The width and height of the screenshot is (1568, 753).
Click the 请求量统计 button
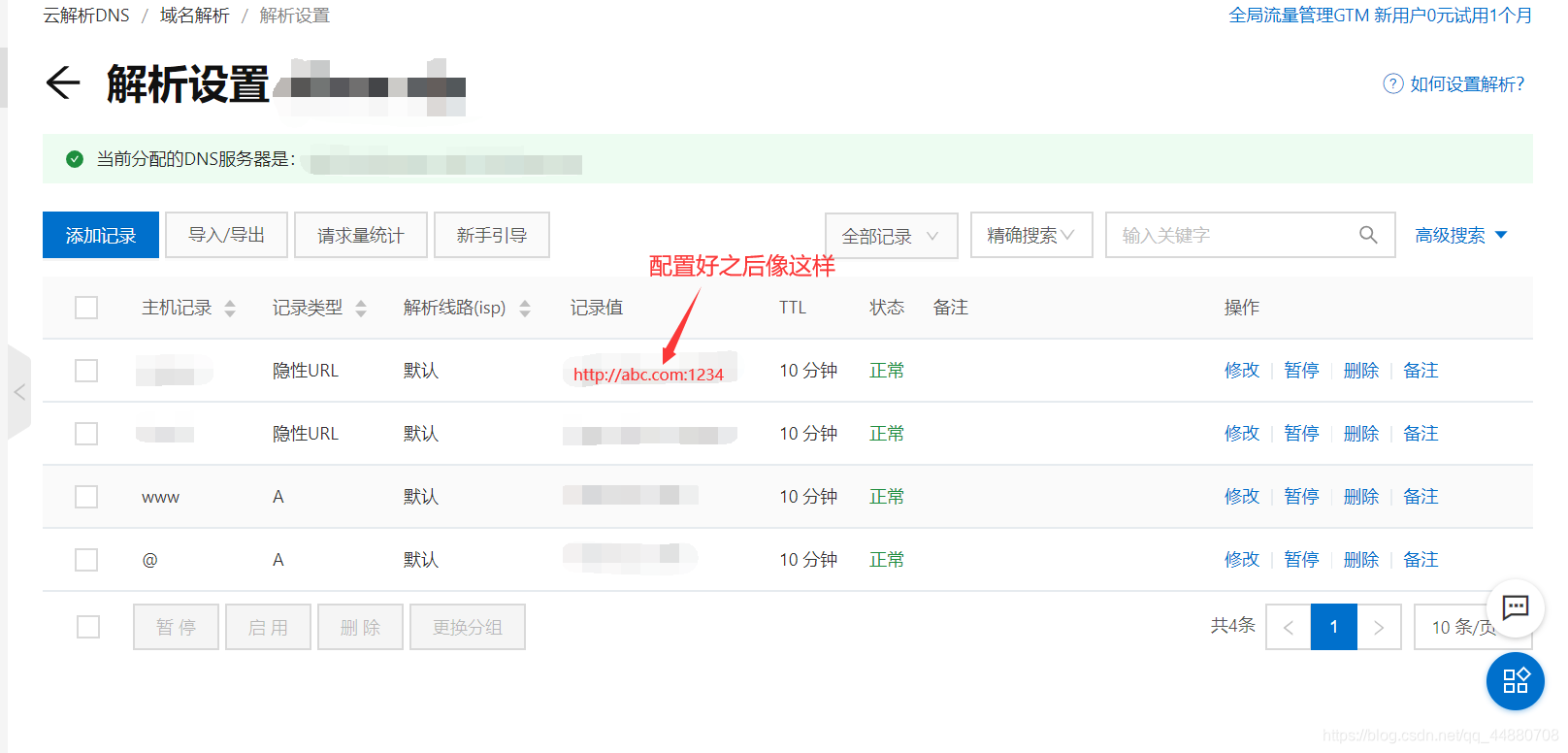point(361,235)
